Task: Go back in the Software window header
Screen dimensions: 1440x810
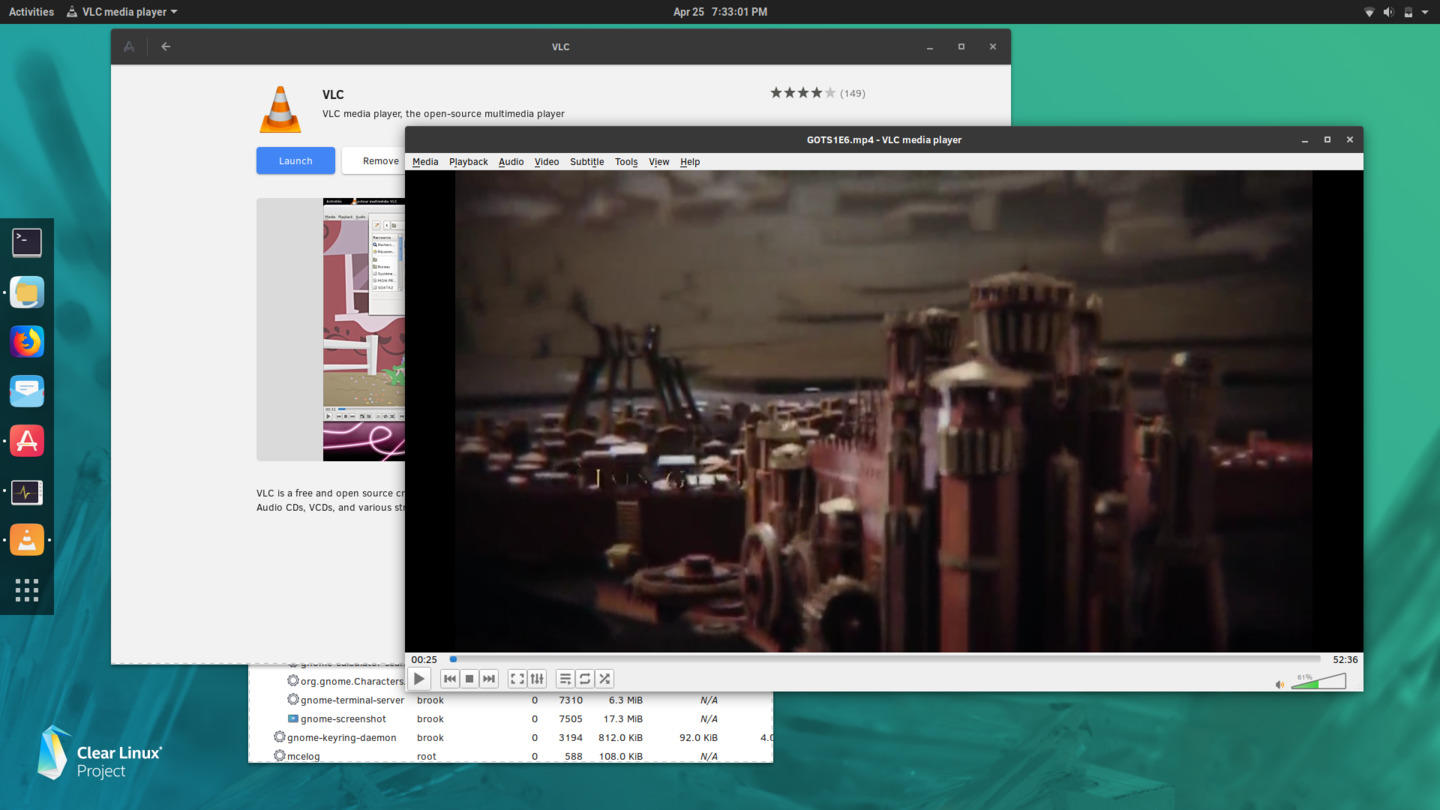Action: click(166, 46)
